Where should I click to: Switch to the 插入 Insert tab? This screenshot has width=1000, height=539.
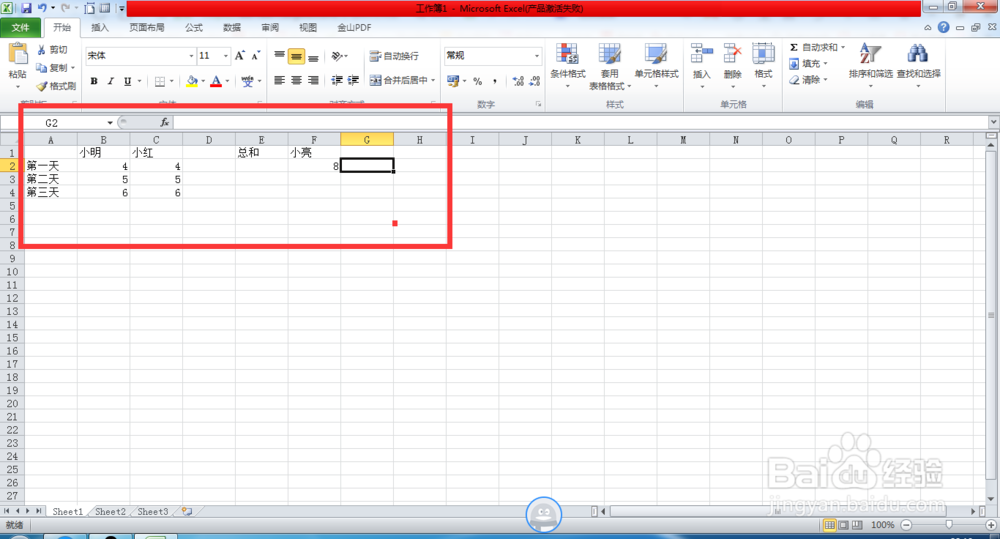100,27
